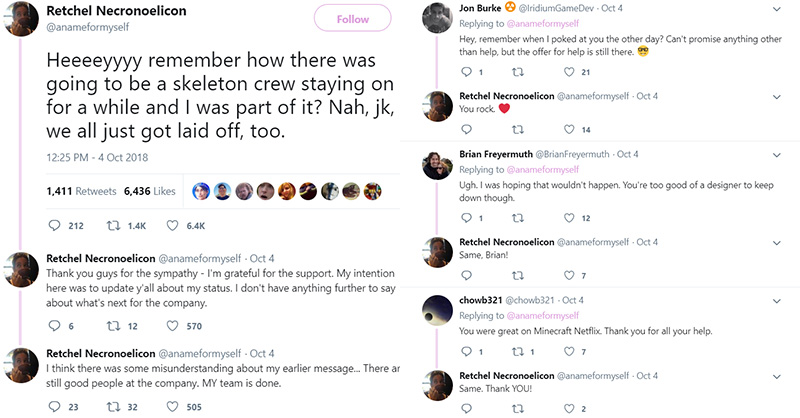Retweet chowb321's Minecraft Netflix tweet
The image size is (800, 418).
coord(518,351)
